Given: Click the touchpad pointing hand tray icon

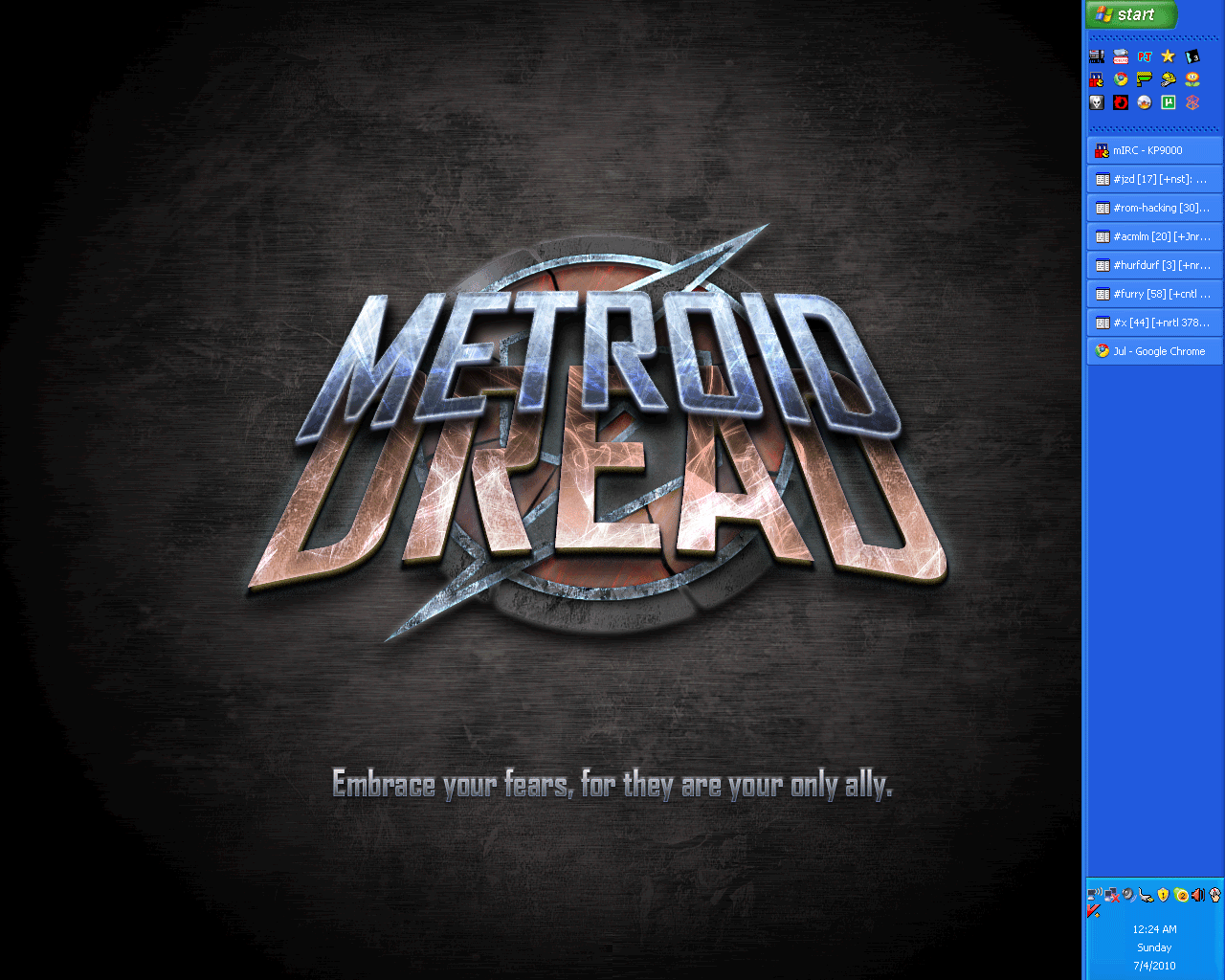Looking at the screenshot, I should click(x=1215, y=895).
